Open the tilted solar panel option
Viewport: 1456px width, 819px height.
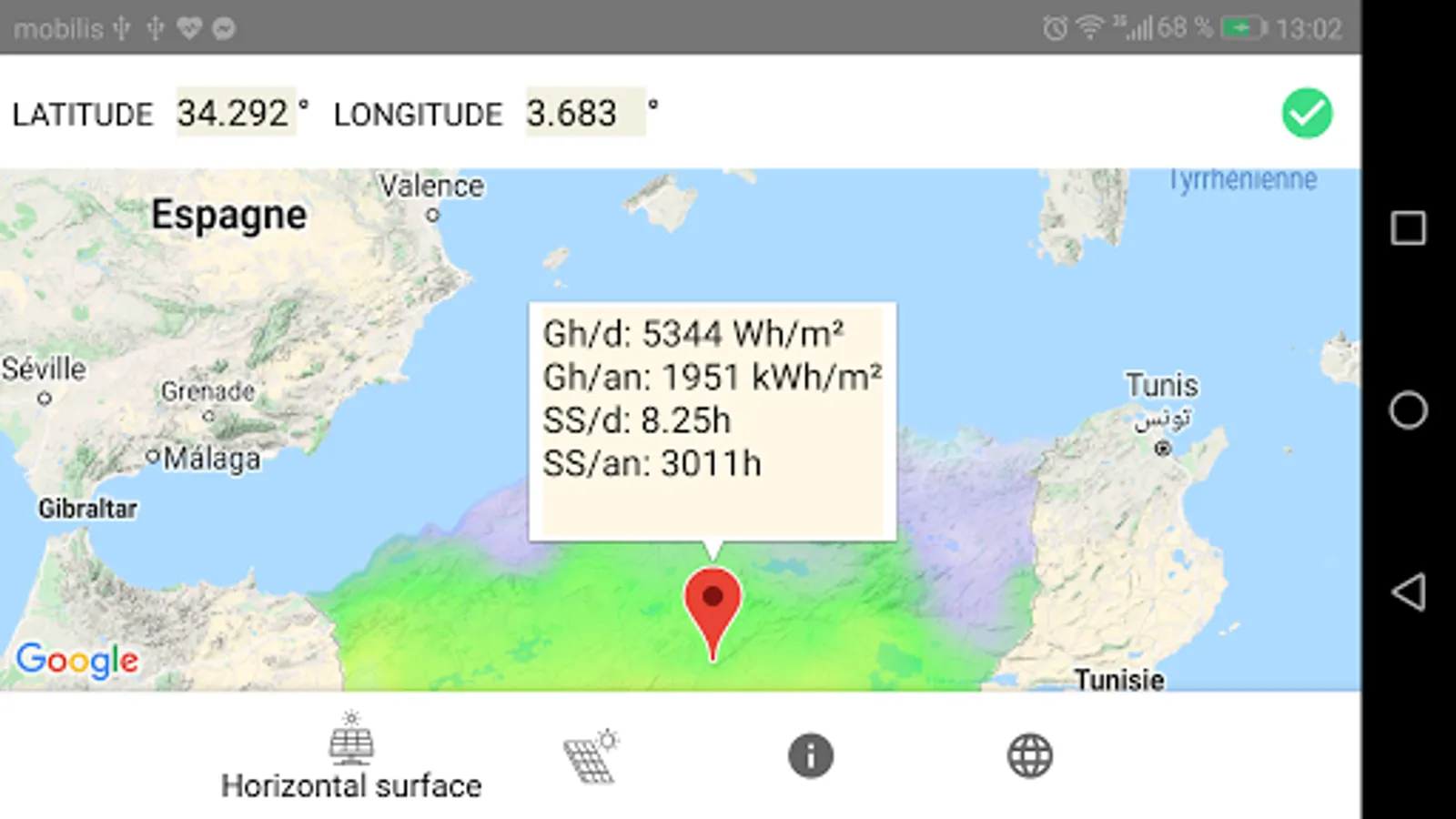(x=591, y=755)
